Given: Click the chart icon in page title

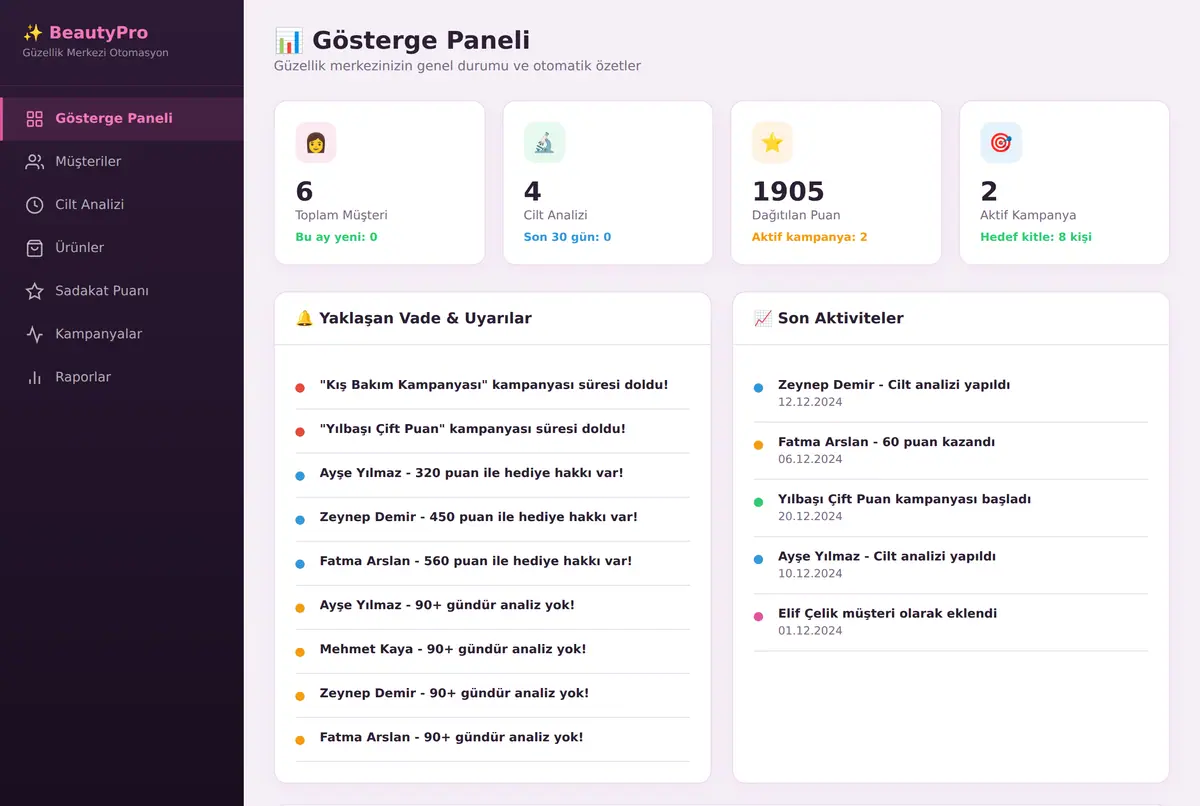Looking at the screenshot, I should pyautogui.click(x=289, y=41).
